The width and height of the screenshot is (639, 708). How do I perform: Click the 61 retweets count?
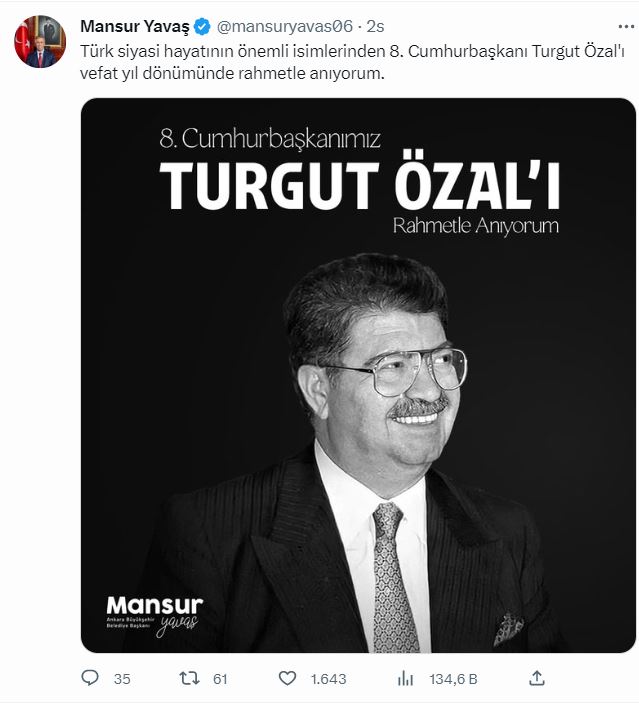click(220, 679)
